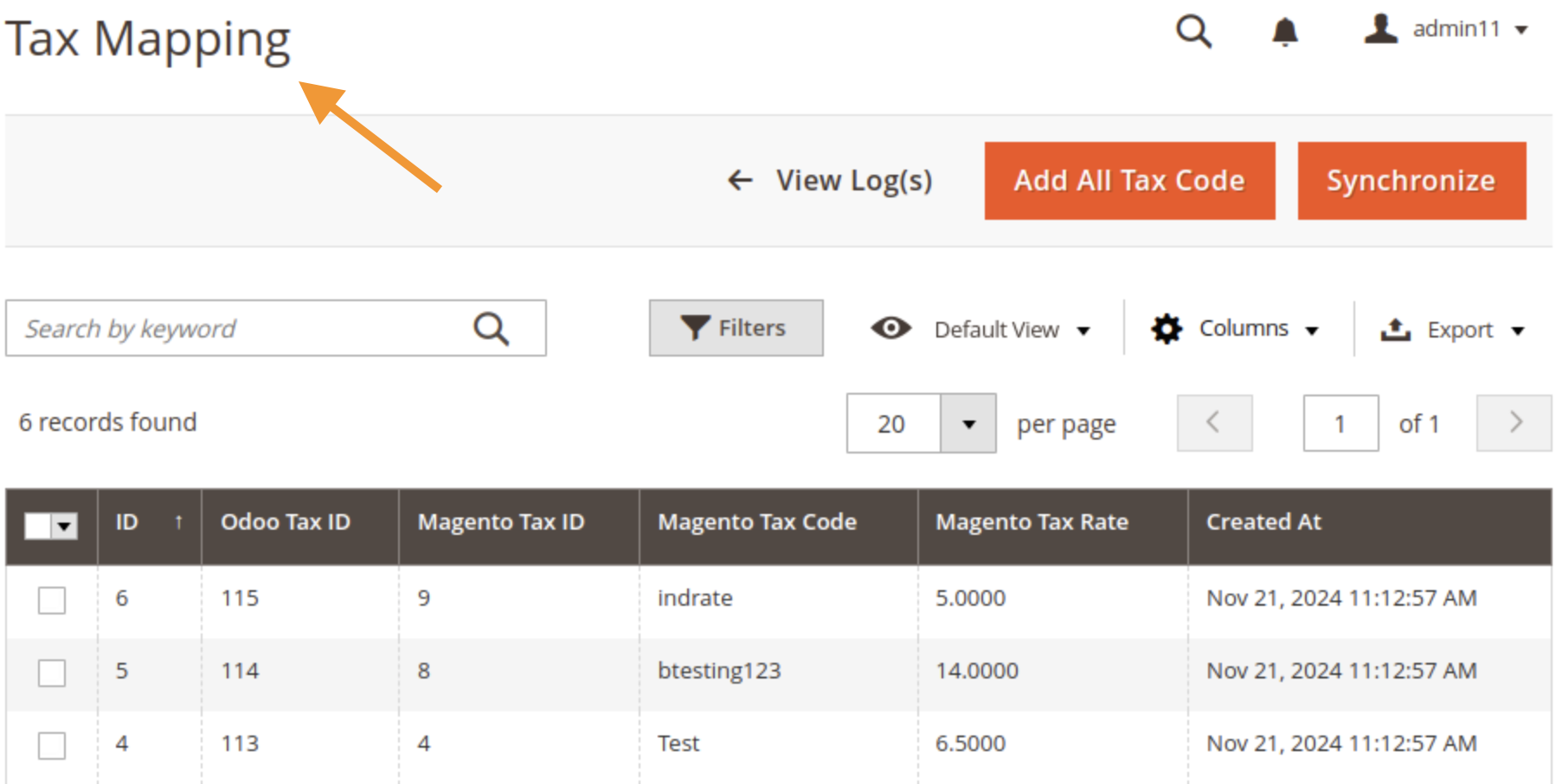Click Add All Tax Code
The height and width of the screenshot is (784, 1556).
coord(1129,180)
